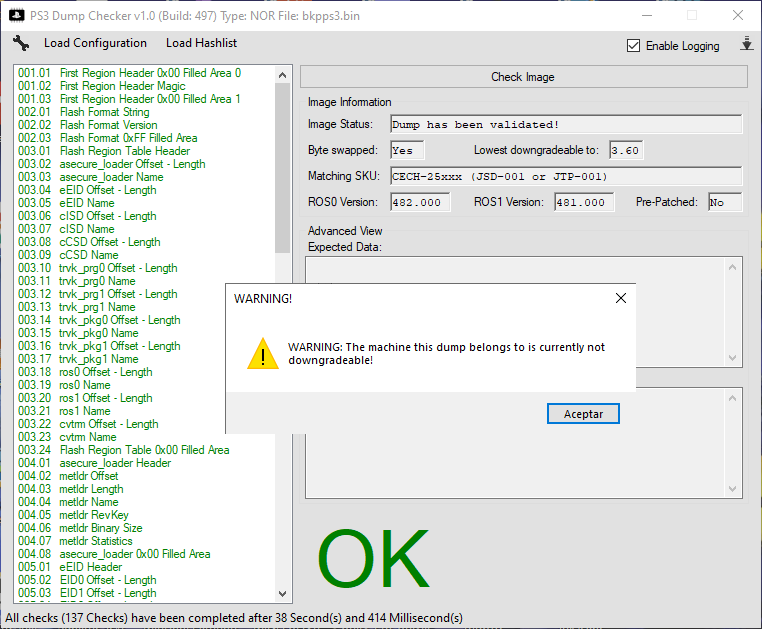This screenshot has width=762, height=629.
Task: Click the ROS1 Version field
Action: tap(584, 202)
